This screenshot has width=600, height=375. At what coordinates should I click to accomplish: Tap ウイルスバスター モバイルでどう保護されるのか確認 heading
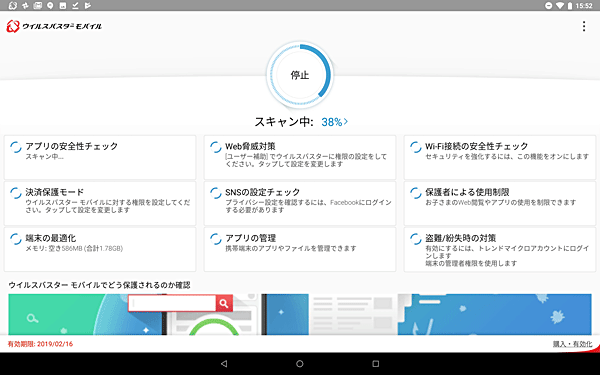[99, 285]
